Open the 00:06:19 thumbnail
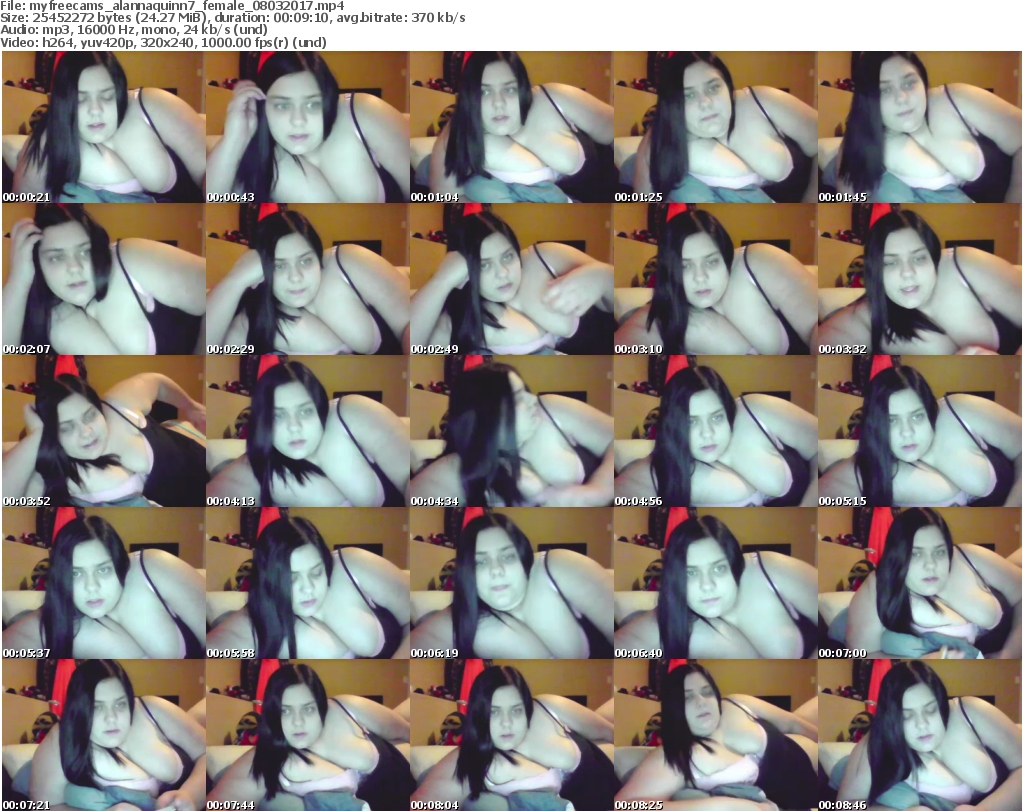 [x=511, y=584]
